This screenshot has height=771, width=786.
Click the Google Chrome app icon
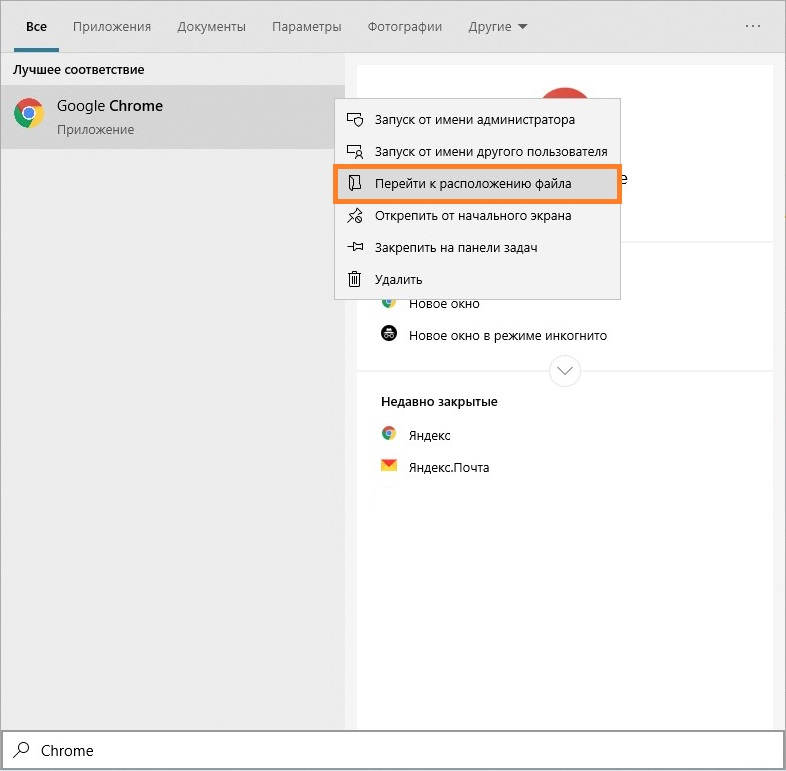tap(28, 114)
